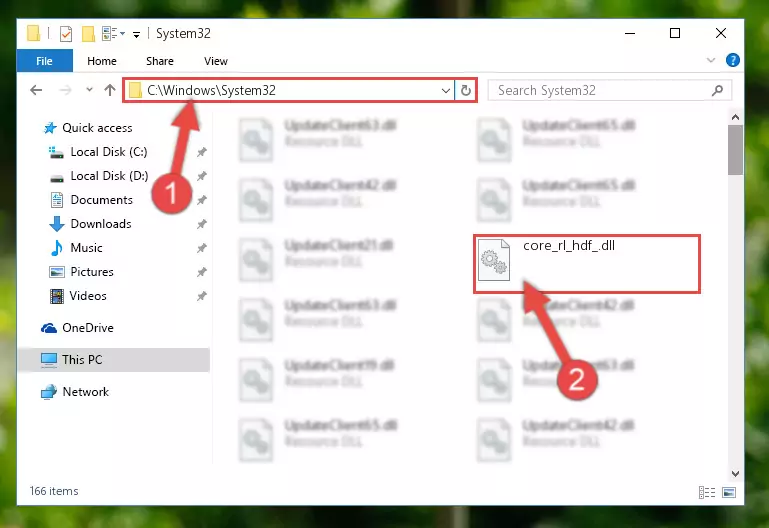The image size is (769, 528).
Task: Open Local Disk (D:) in sidebar
Action: point(99,176)
